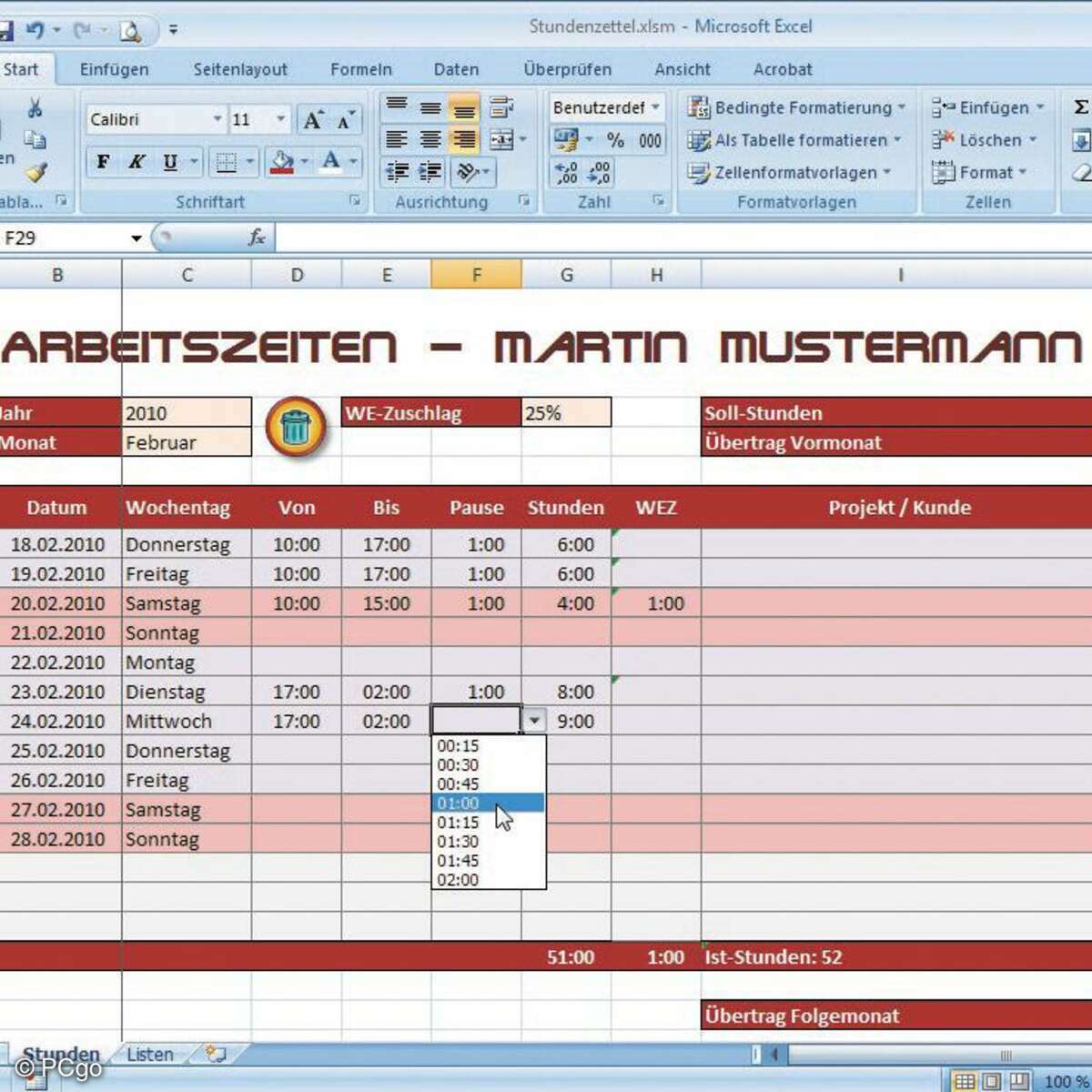The image size is (1092, 1092).
Task: Toggle italic formatting with K button
Action: (136, 162)
